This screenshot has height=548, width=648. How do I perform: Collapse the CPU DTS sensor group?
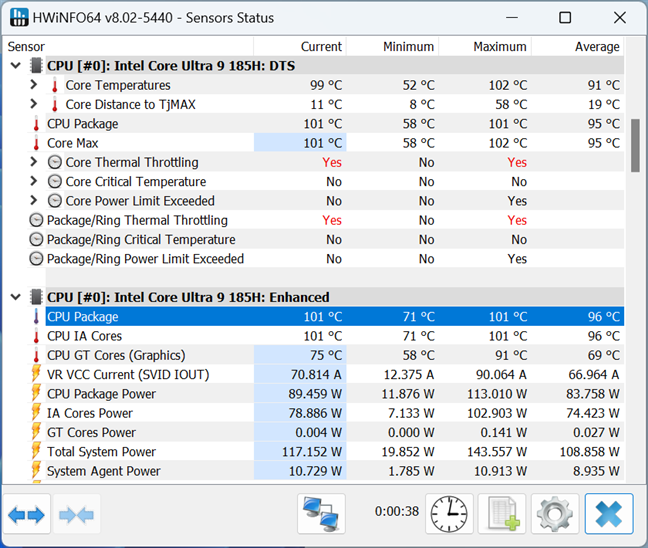coord(16,66)
